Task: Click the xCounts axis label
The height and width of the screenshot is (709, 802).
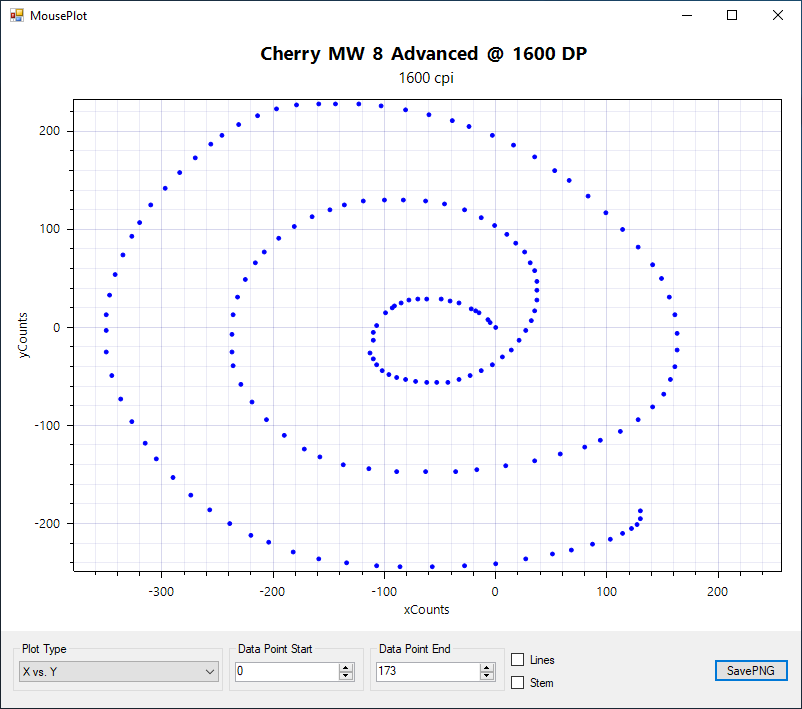Action: coord(427,609)
